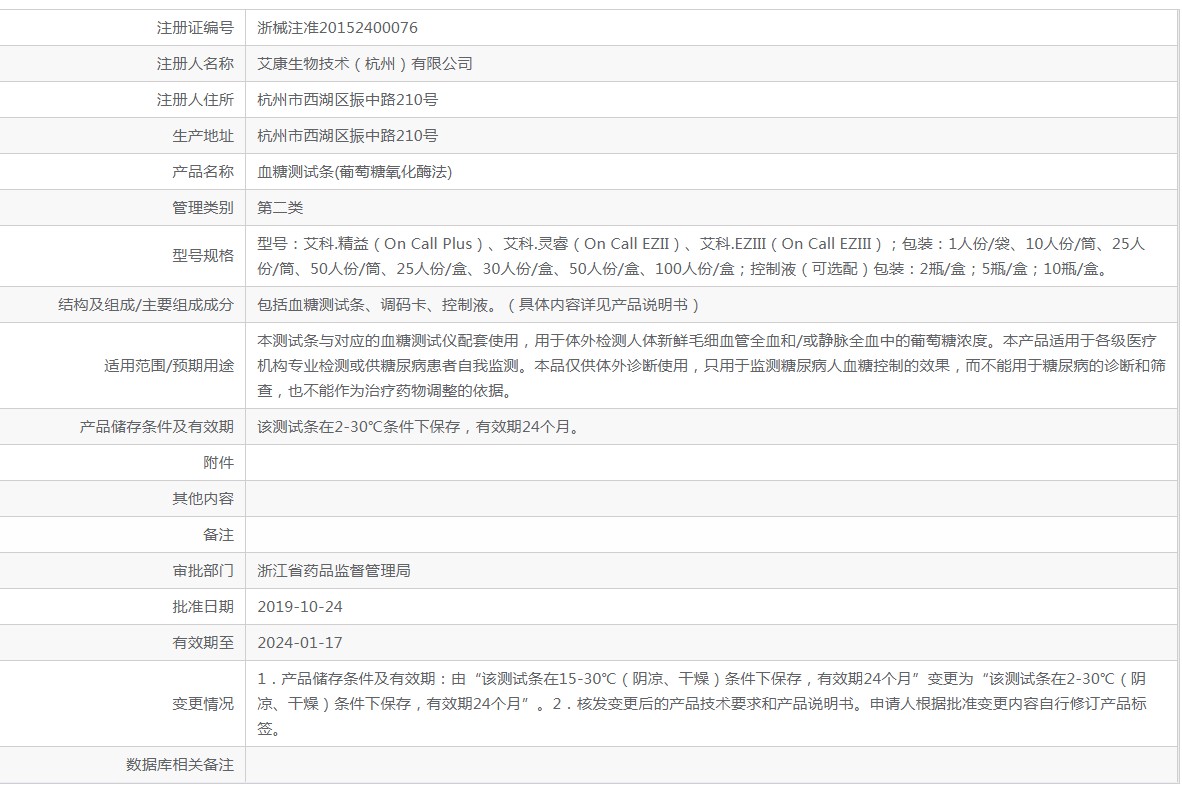Select the 第二类 category value
Image resolution: width=1182 pixels, height=795 pixels.
[280, 208]
